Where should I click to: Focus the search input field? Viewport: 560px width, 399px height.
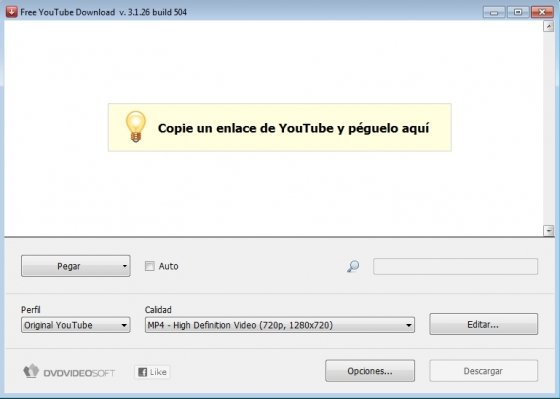tap(455, 266)
